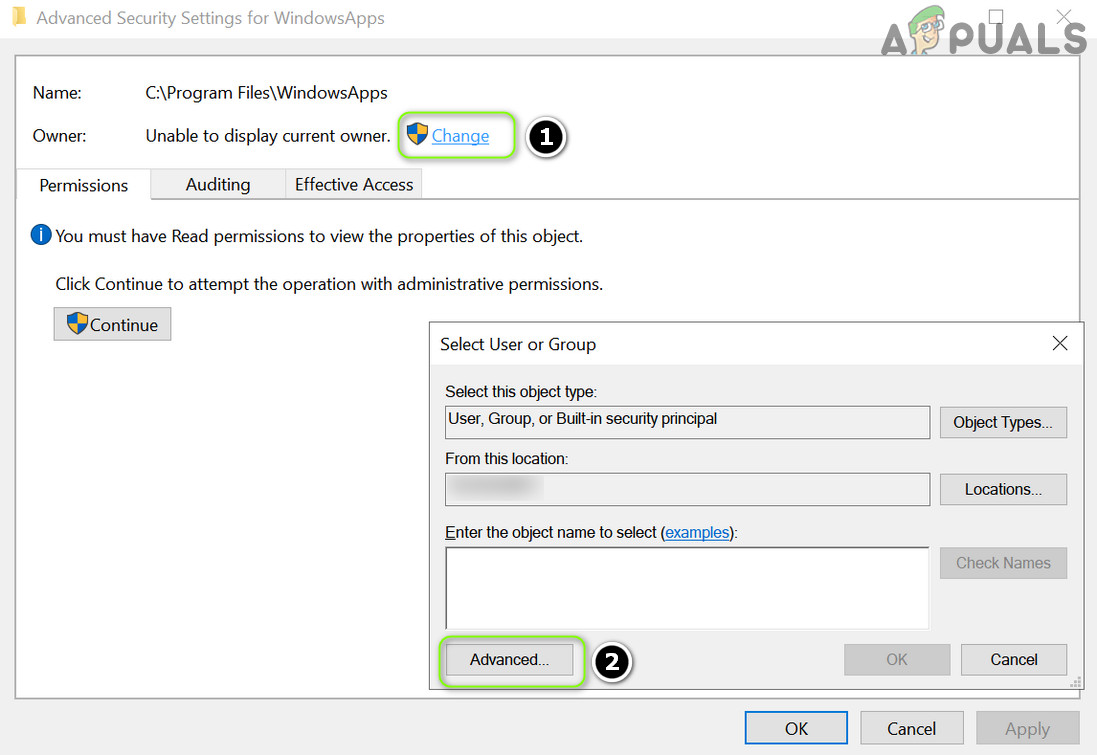This screenshot has width=1097, height=755.
Task: Click the Locations button
Action: click(x=1003, y=489)
